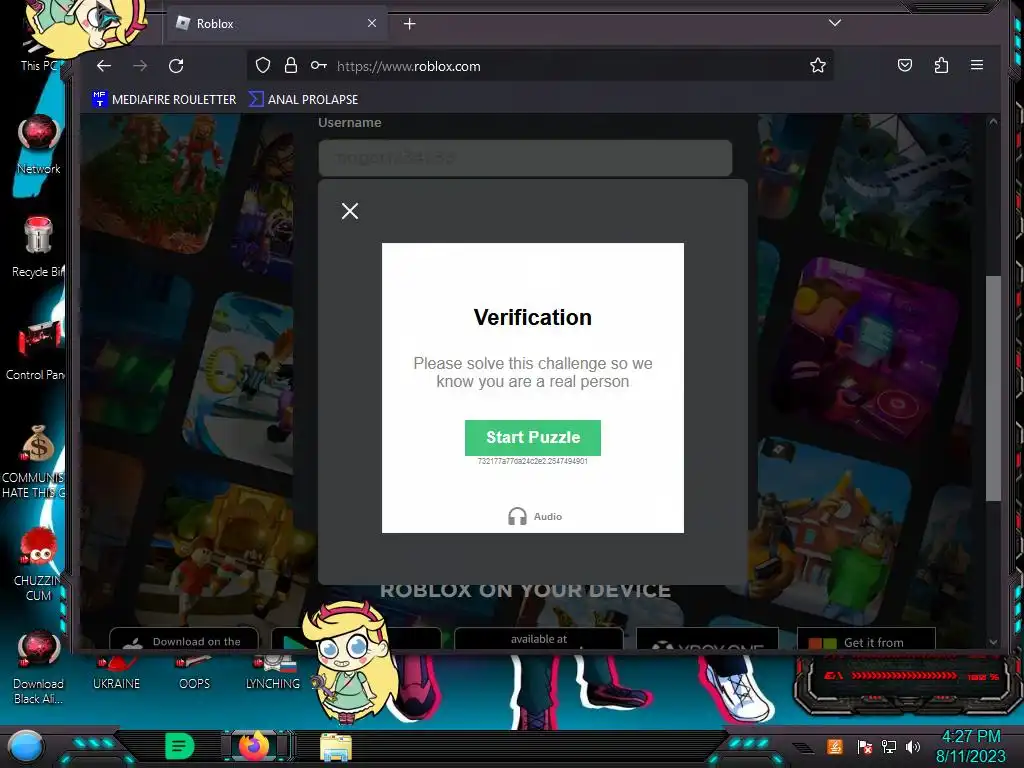The image size is (1024, 768).
Task: Select the Control Panel desktop icon
Action: click(35, 351)
